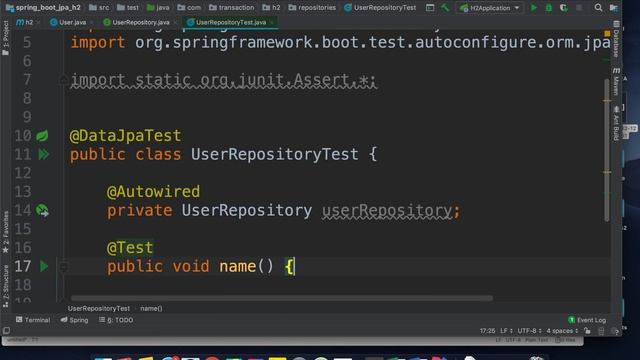The image size is (640, 360).
Task: Open Search Everywhere magnifier icon
Action: pyautogui.click(x=598, y=8)
